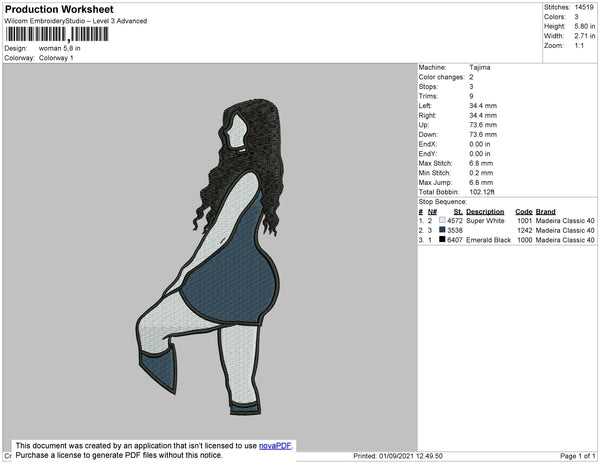The height and width of the screenshot is (464, 600).
Task: Select the Total Bobbin value 102.12ft
Action: click(482, 192)
